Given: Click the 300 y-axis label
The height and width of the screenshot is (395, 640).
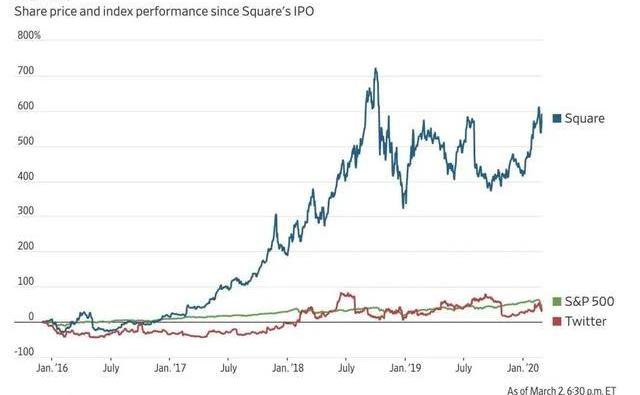Looking at the screenshot, I should [26, 211].
